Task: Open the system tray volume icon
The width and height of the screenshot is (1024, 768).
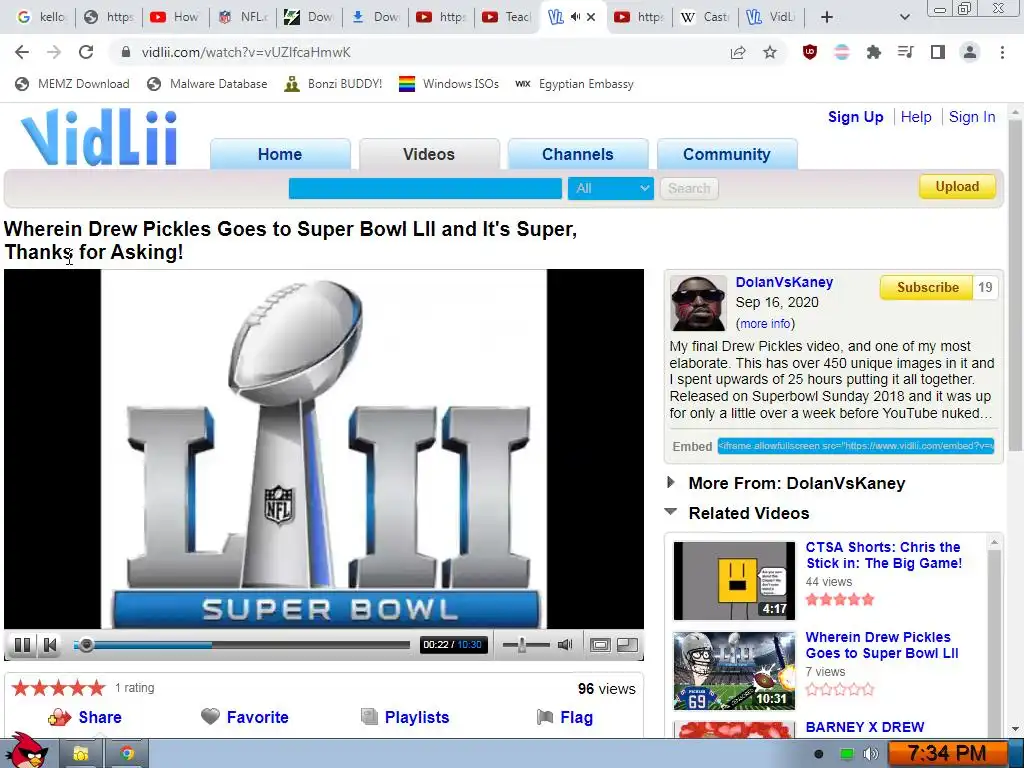Action: pyautogui.click(x=871, y=754)
